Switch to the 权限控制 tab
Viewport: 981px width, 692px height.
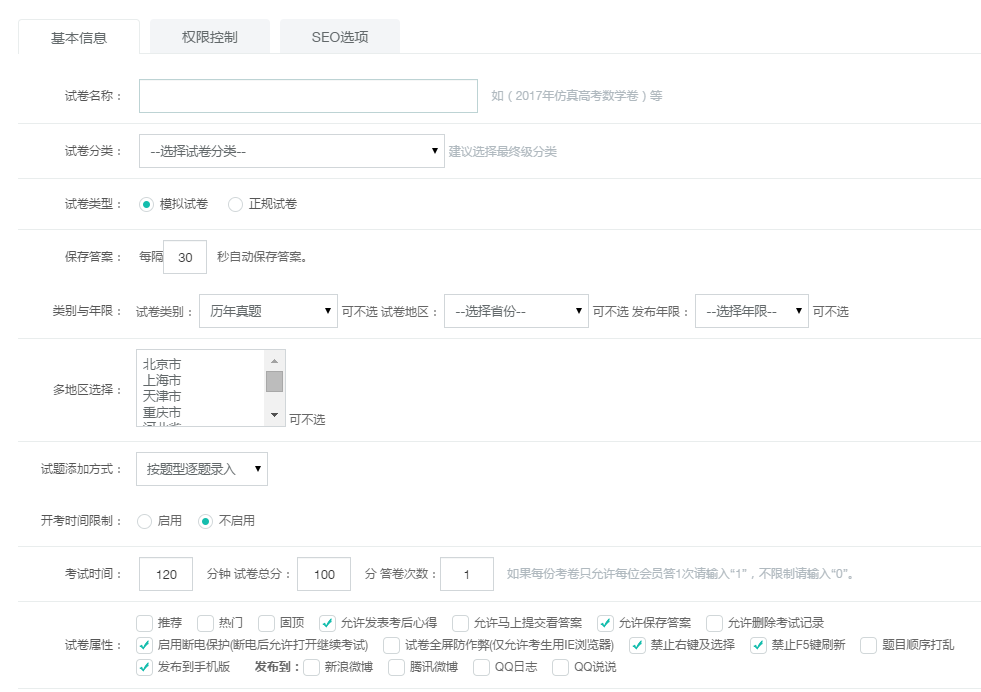tap(209, 37)
